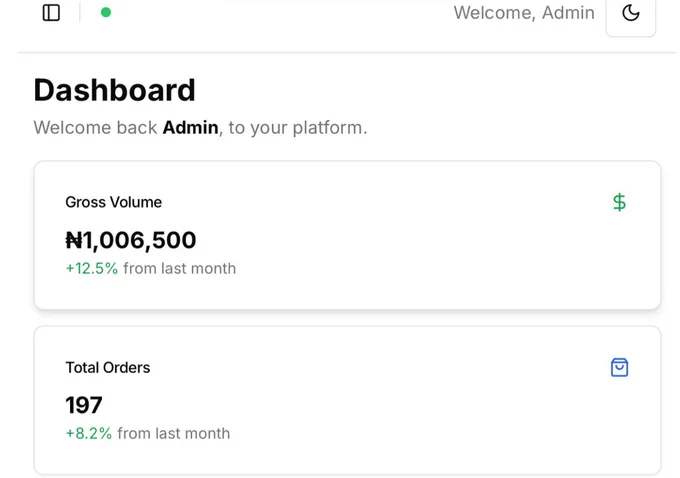Click the Total Orders label
Viewport: 680px width, 478px height.
coord(108,367)
